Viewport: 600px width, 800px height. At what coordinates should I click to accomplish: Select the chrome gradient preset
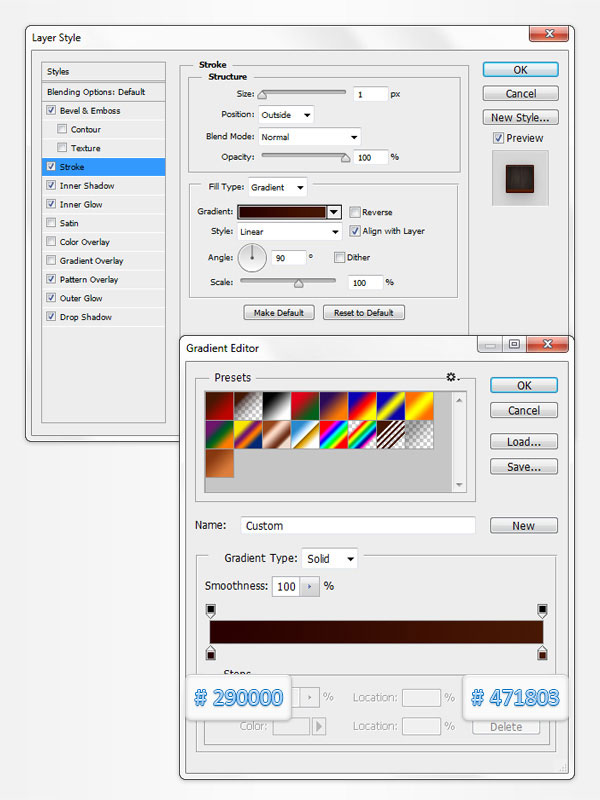pos(305,435)
